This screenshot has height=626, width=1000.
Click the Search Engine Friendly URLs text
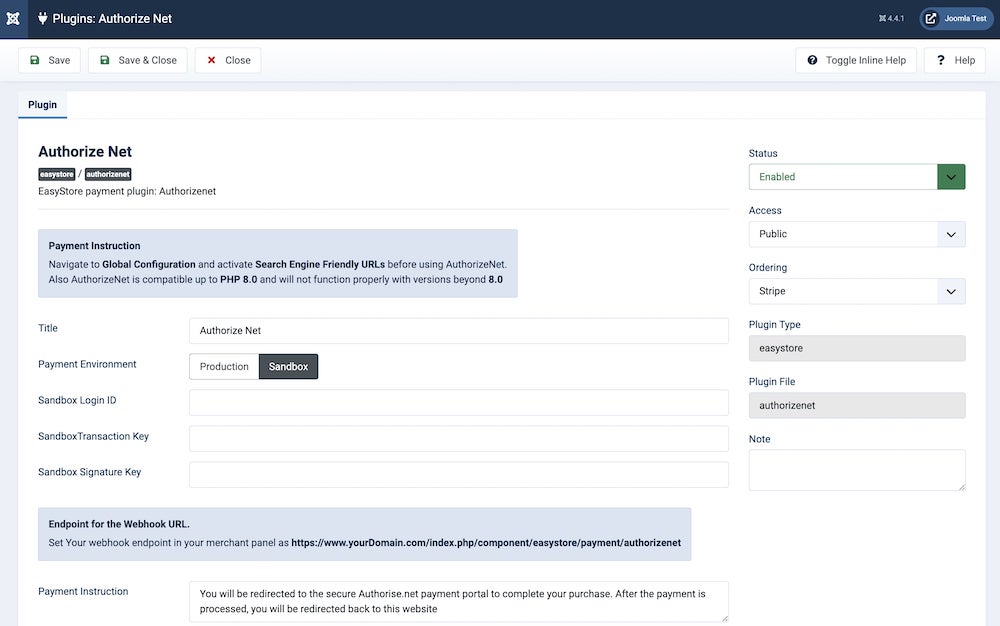click(x=320, y=265)
